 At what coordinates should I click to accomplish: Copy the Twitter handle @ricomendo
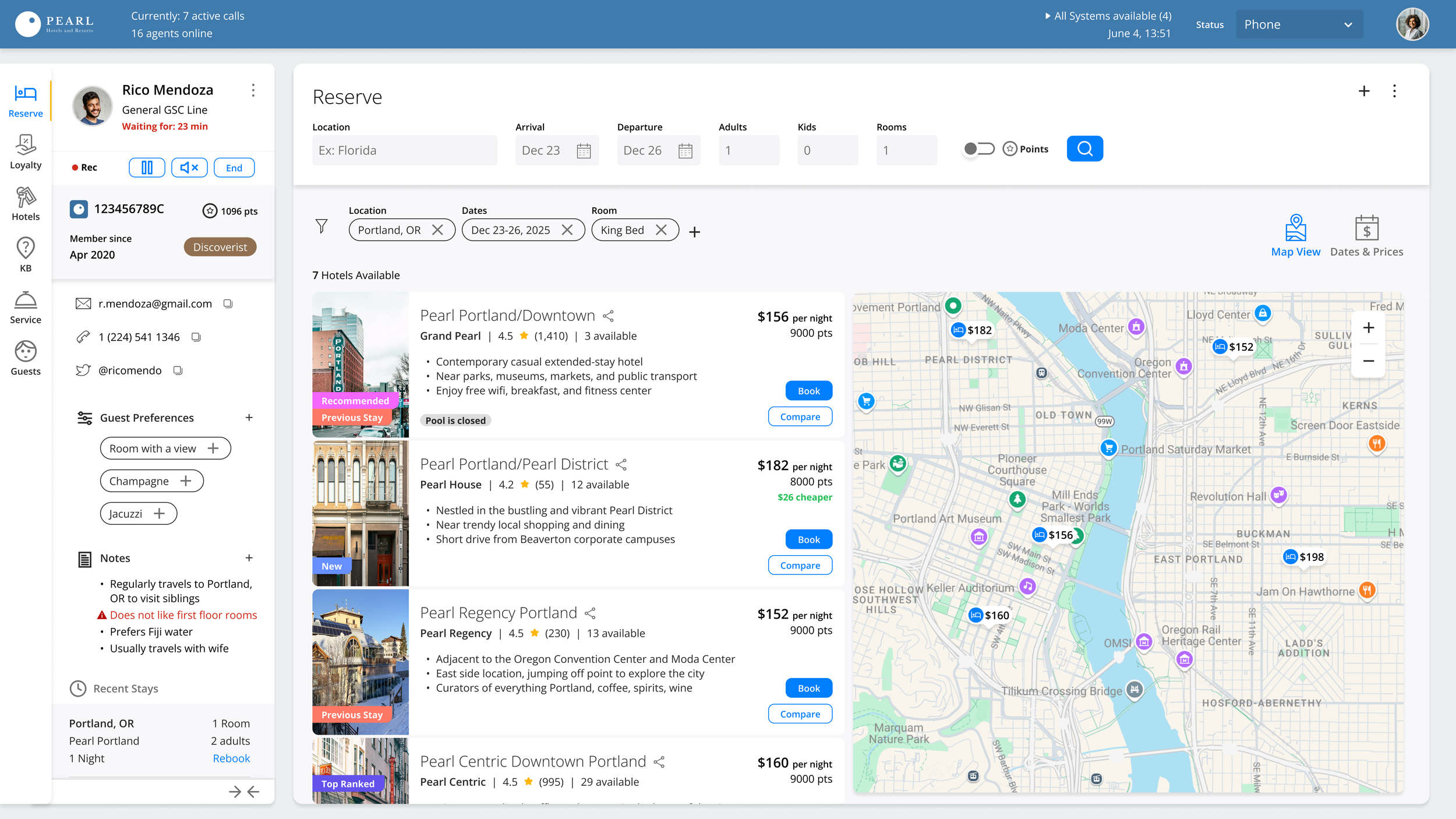click(178, 370)
